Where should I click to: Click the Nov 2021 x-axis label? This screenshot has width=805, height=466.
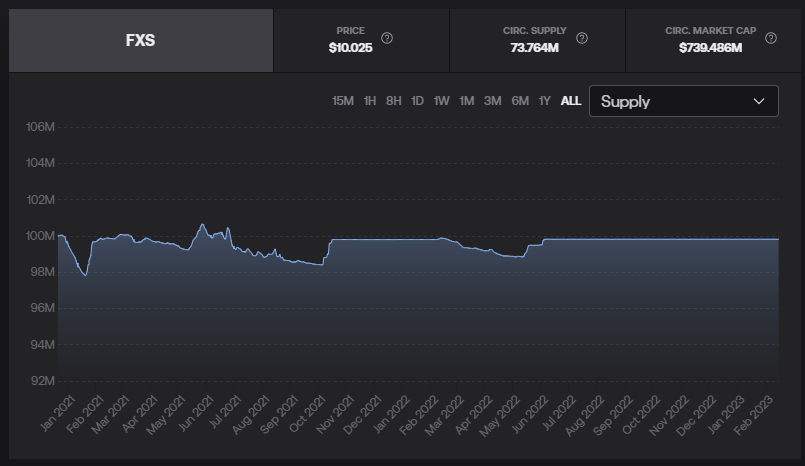[x=335, y=415]
